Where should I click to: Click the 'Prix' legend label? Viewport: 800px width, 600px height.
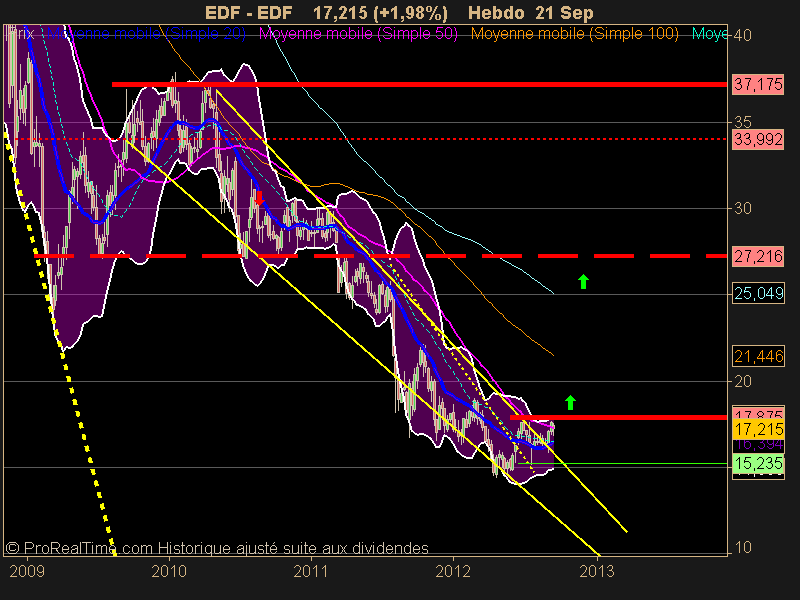(x=20, y=34)
